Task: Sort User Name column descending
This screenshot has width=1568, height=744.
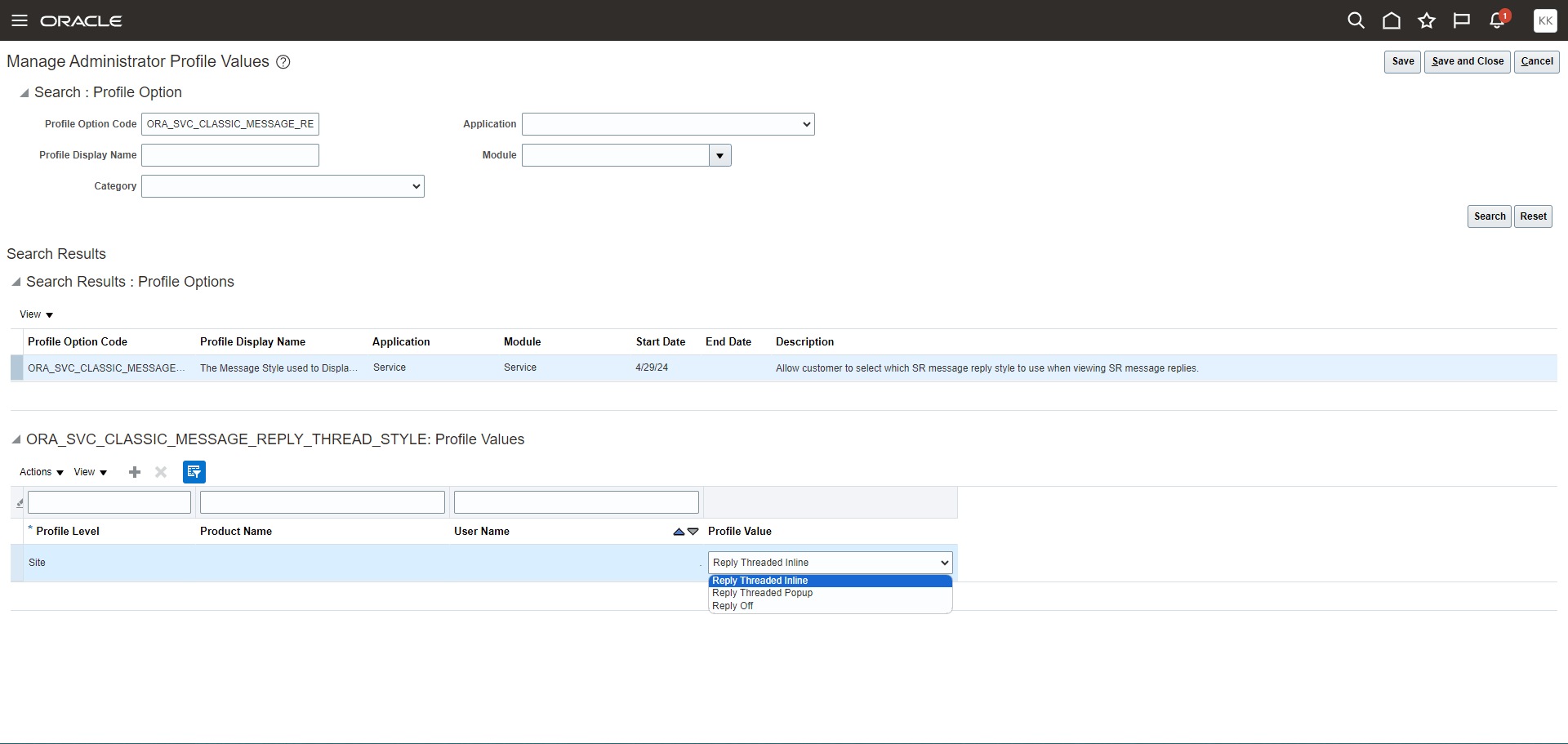Action: point(693,532)
